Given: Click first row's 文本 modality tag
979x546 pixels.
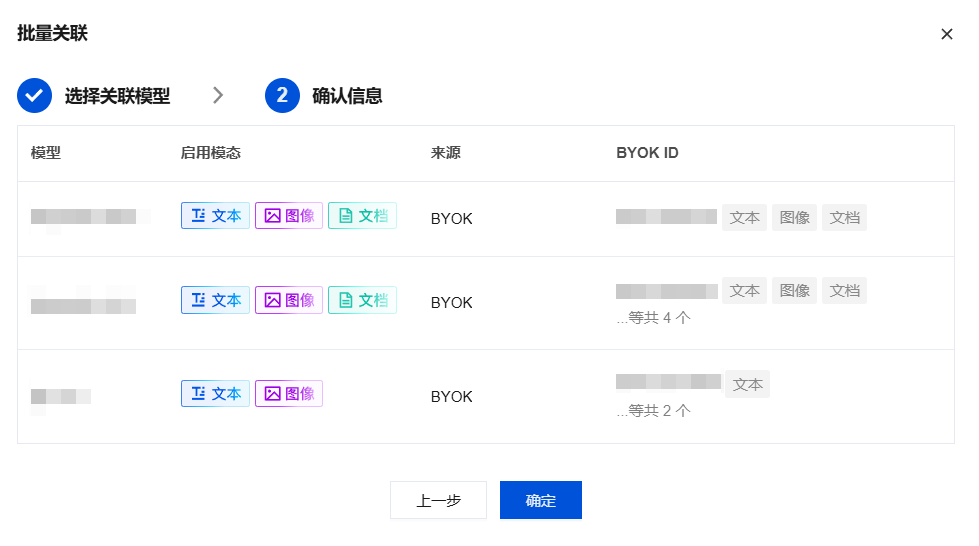Looking at the screenshot, I should coord(215,216).
